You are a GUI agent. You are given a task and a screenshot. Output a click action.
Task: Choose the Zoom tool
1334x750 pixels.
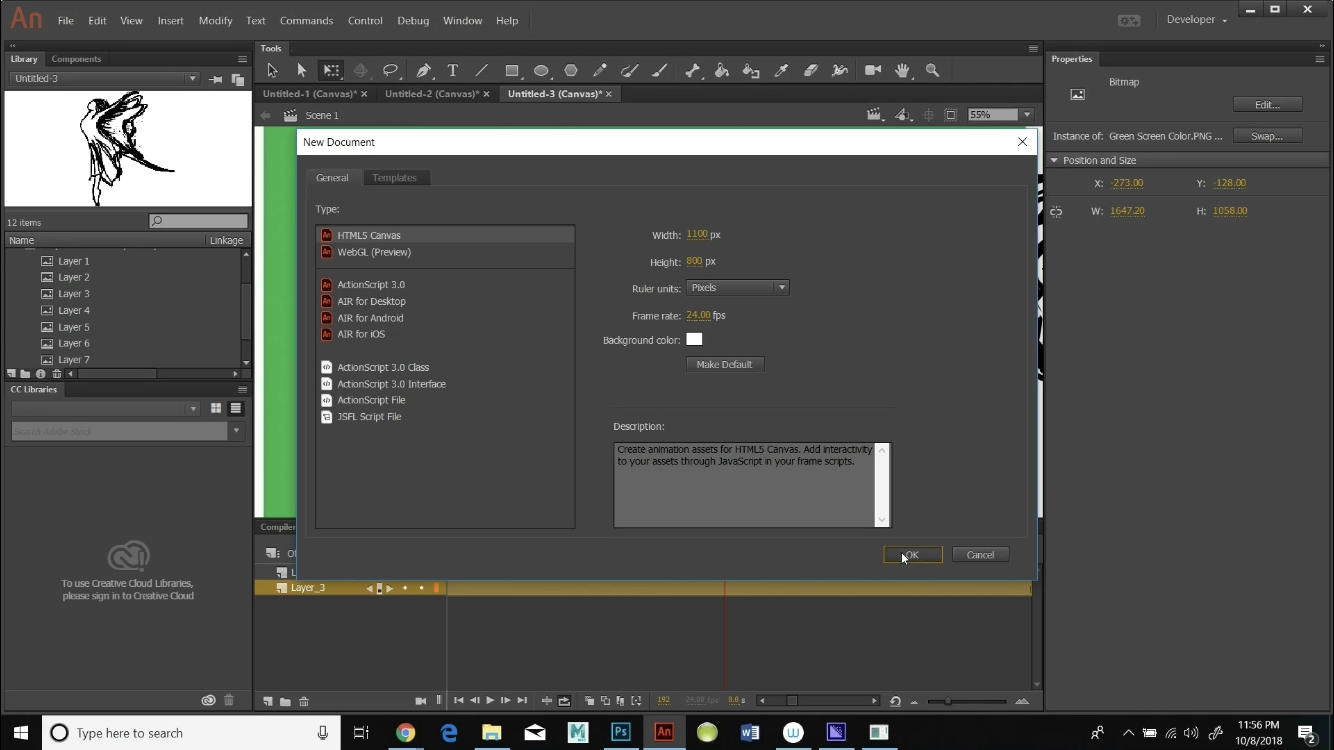pos(932,70)
